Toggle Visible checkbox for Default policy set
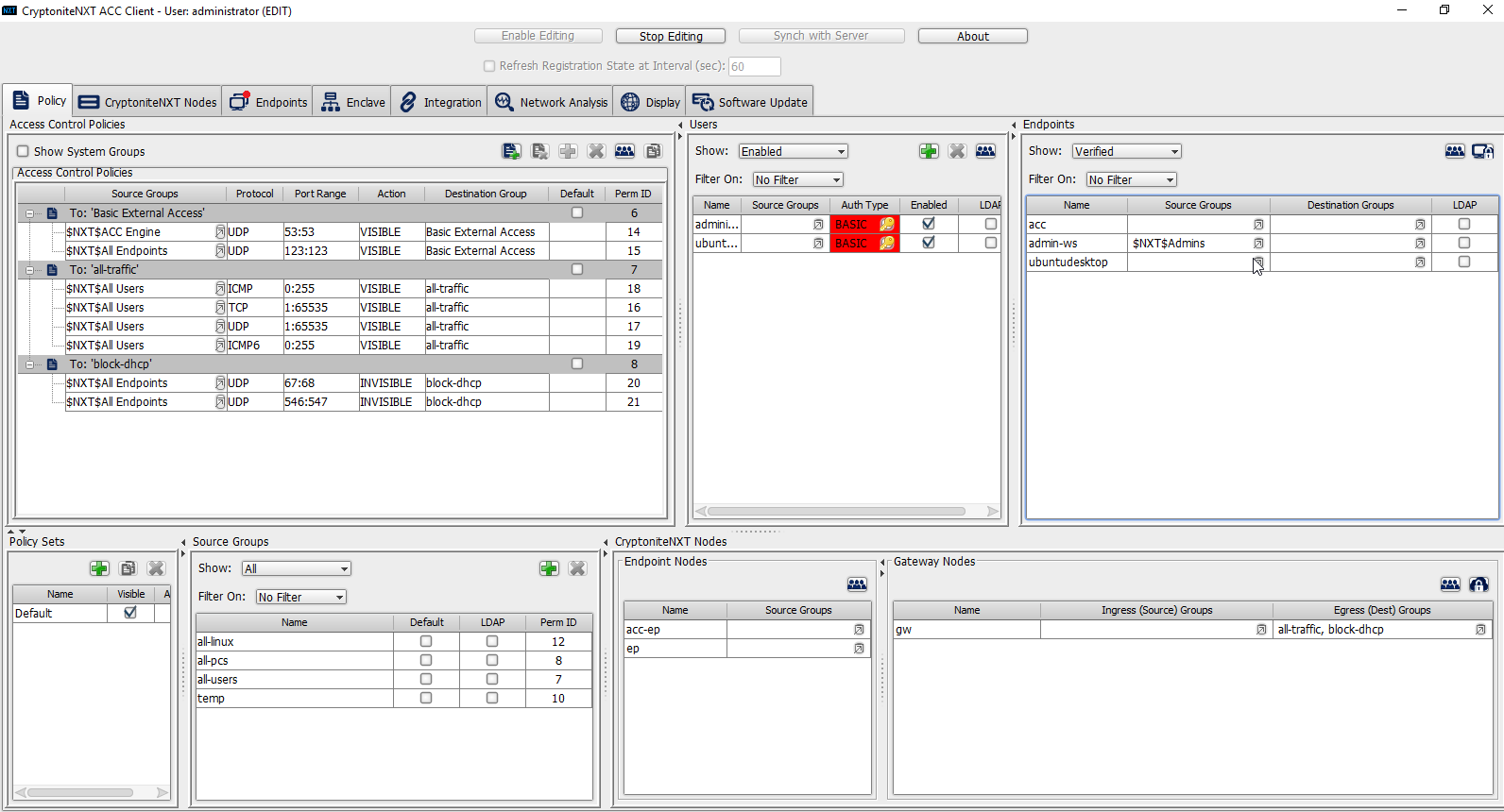This screenshot has width=1504, height=812. pos(130,613)
